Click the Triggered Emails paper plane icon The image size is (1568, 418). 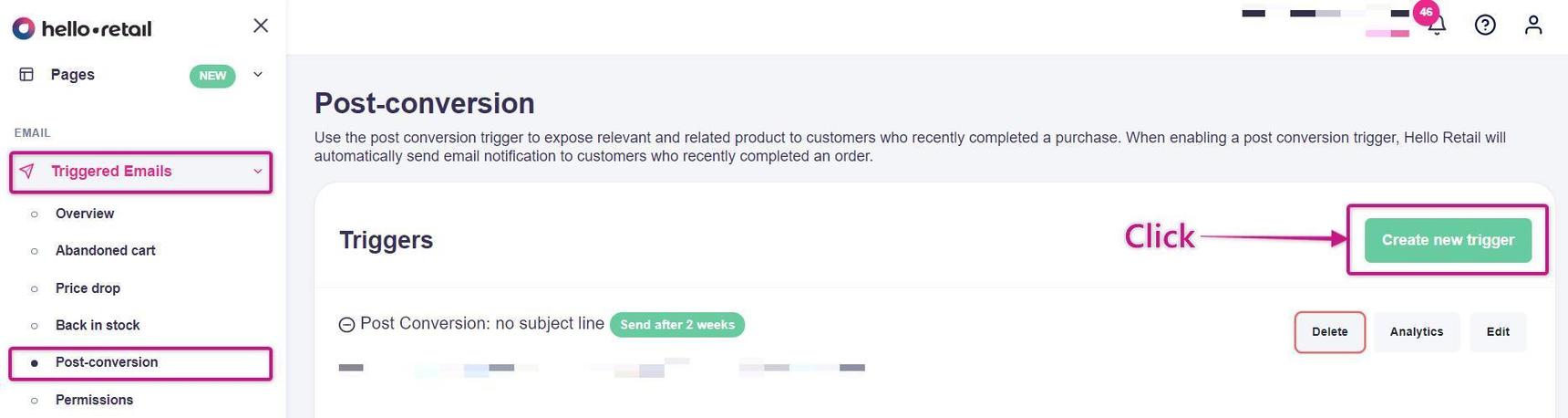pos(27,172)
